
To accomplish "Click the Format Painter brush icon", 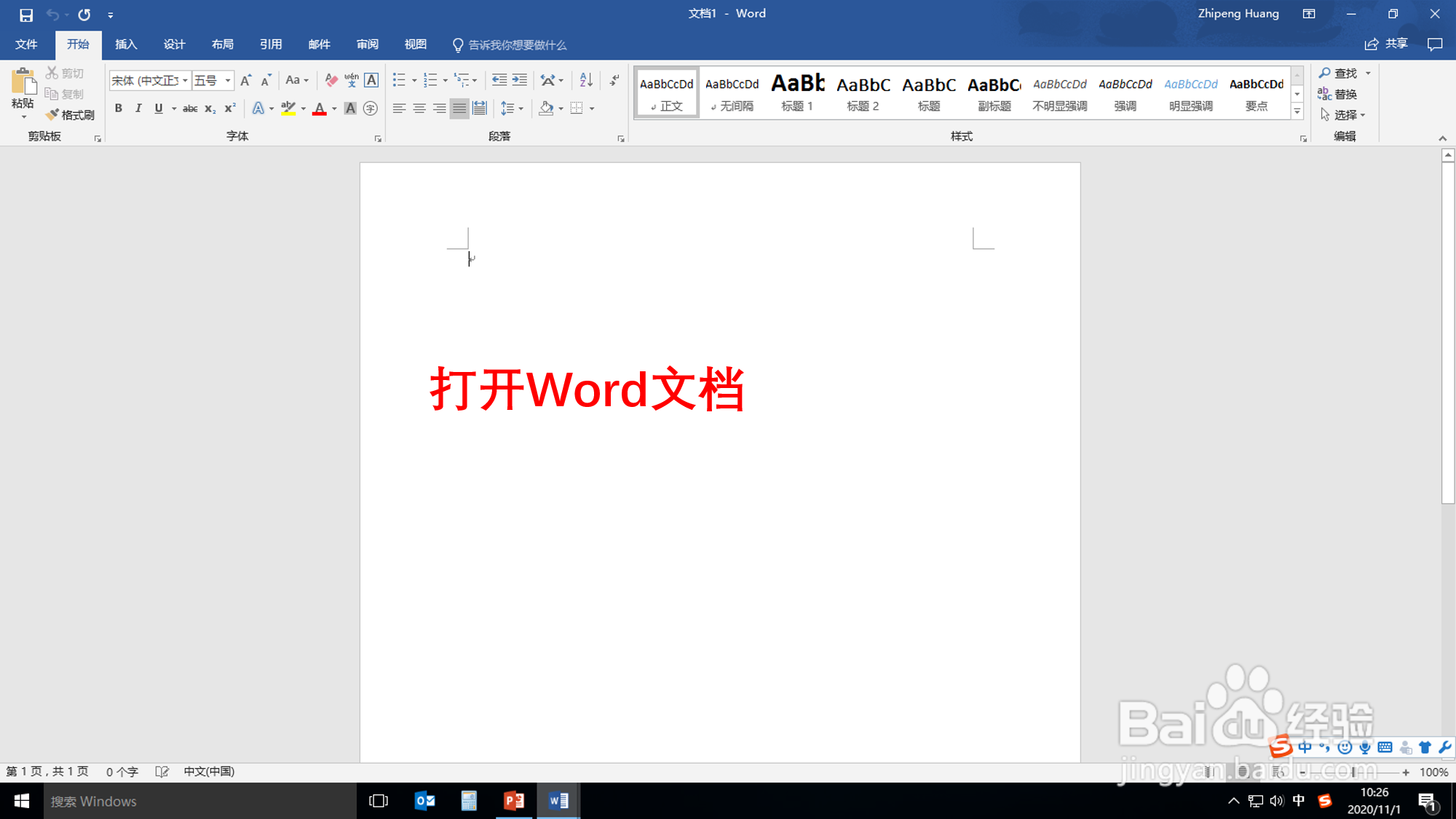I will [52, 115].
